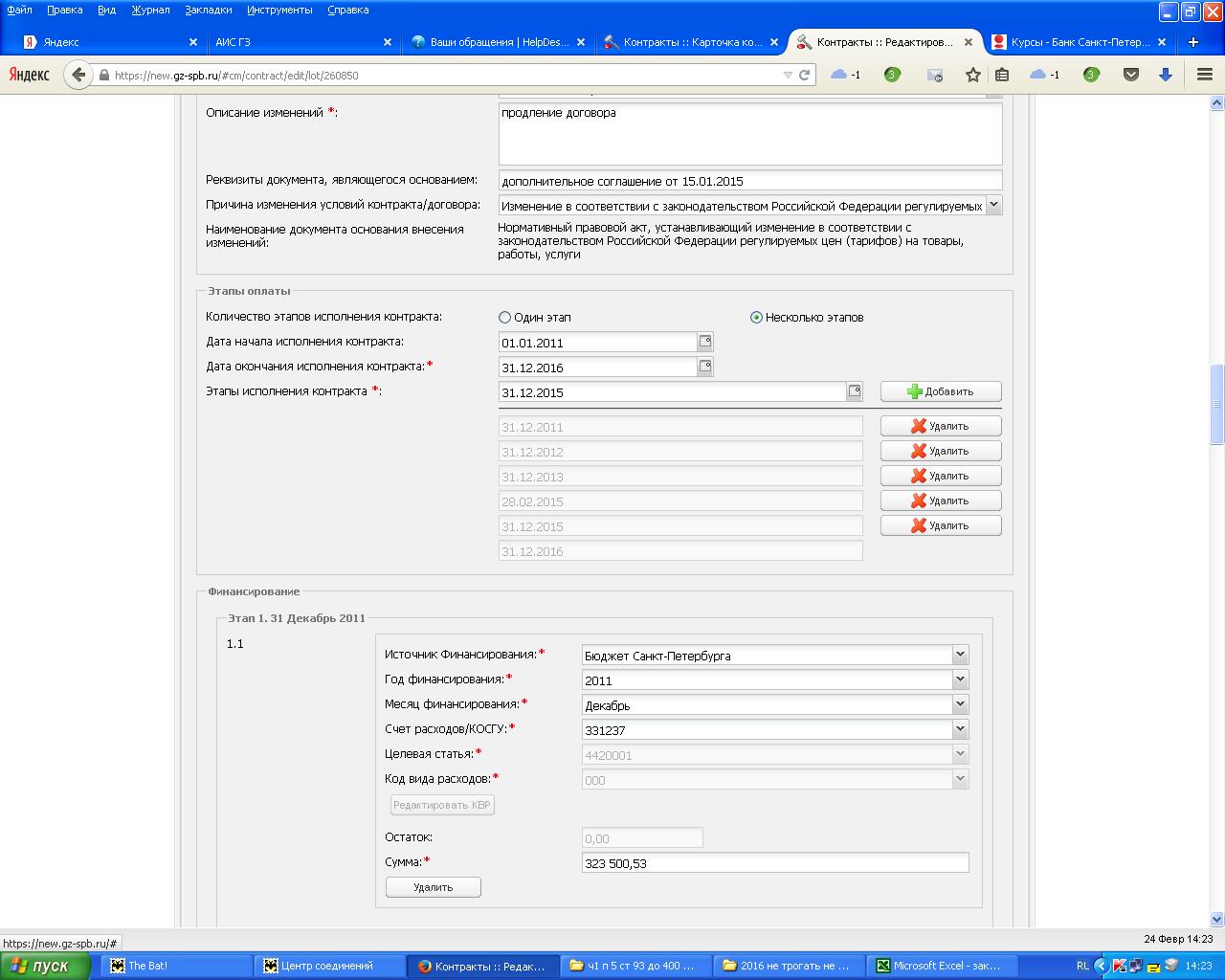The width and height of the screenshot is (1225, 980).
Task: Click the page vertical scrollbar thumb
Action: (1216, 405)
